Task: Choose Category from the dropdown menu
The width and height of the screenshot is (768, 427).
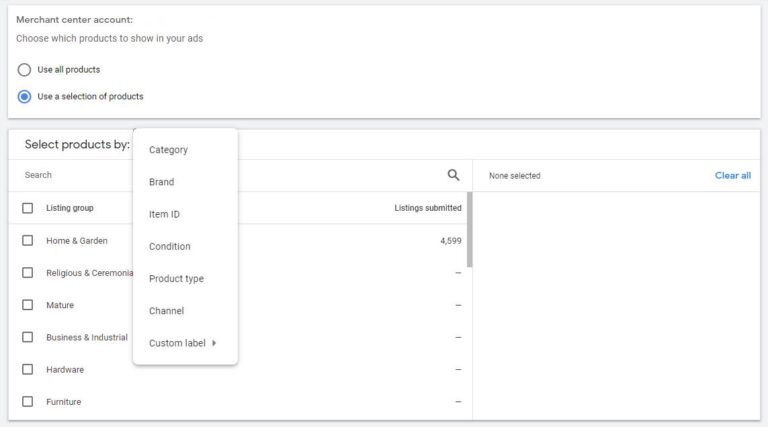Action: point(185,150)
